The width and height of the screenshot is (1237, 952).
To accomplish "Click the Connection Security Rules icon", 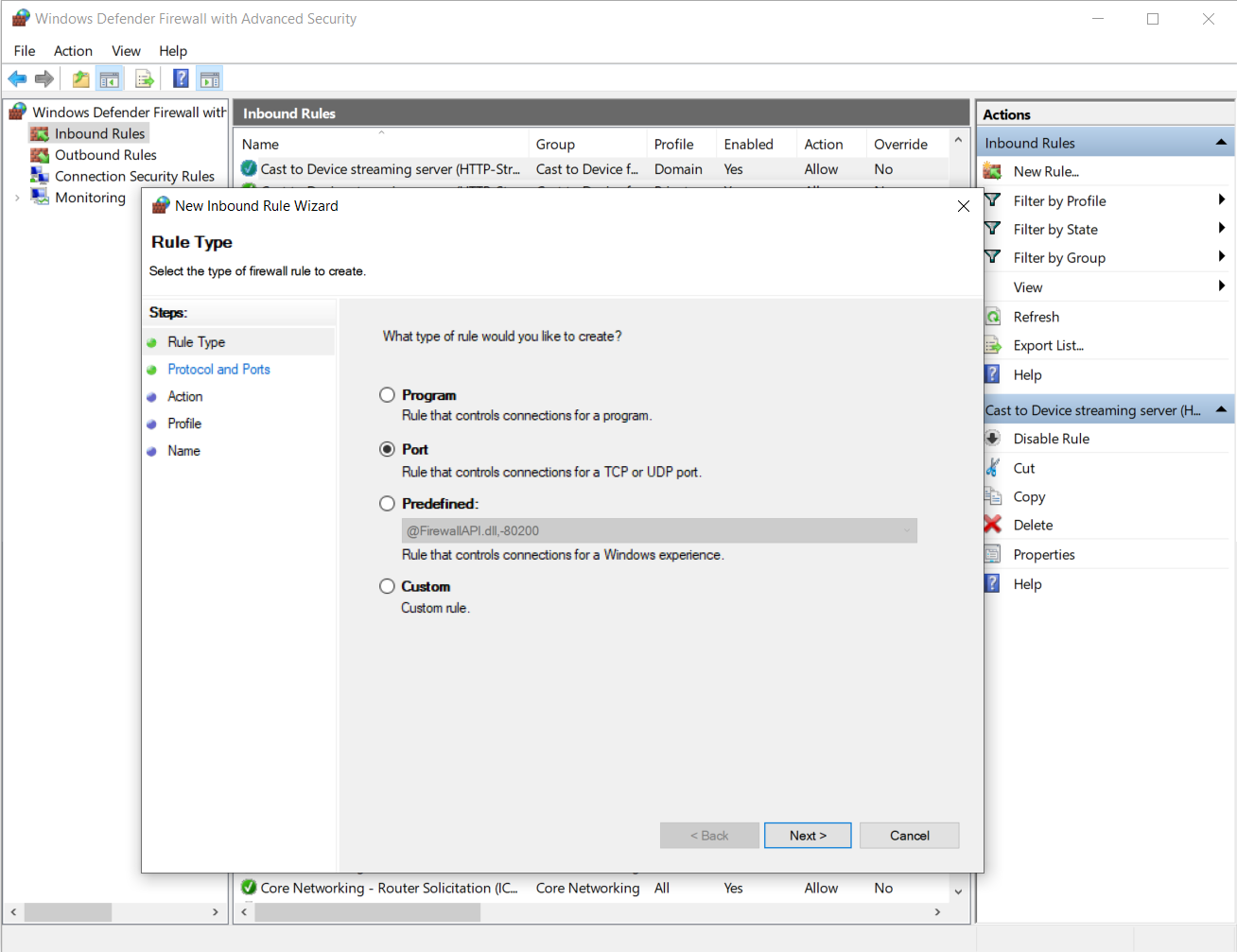I will tap(40, 176).
